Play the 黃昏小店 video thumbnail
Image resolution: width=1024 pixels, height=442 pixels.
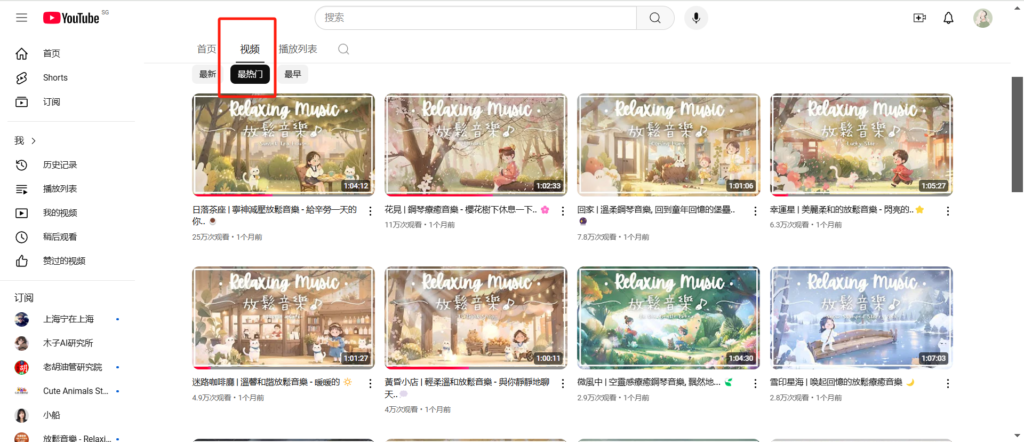click(476, 317)
